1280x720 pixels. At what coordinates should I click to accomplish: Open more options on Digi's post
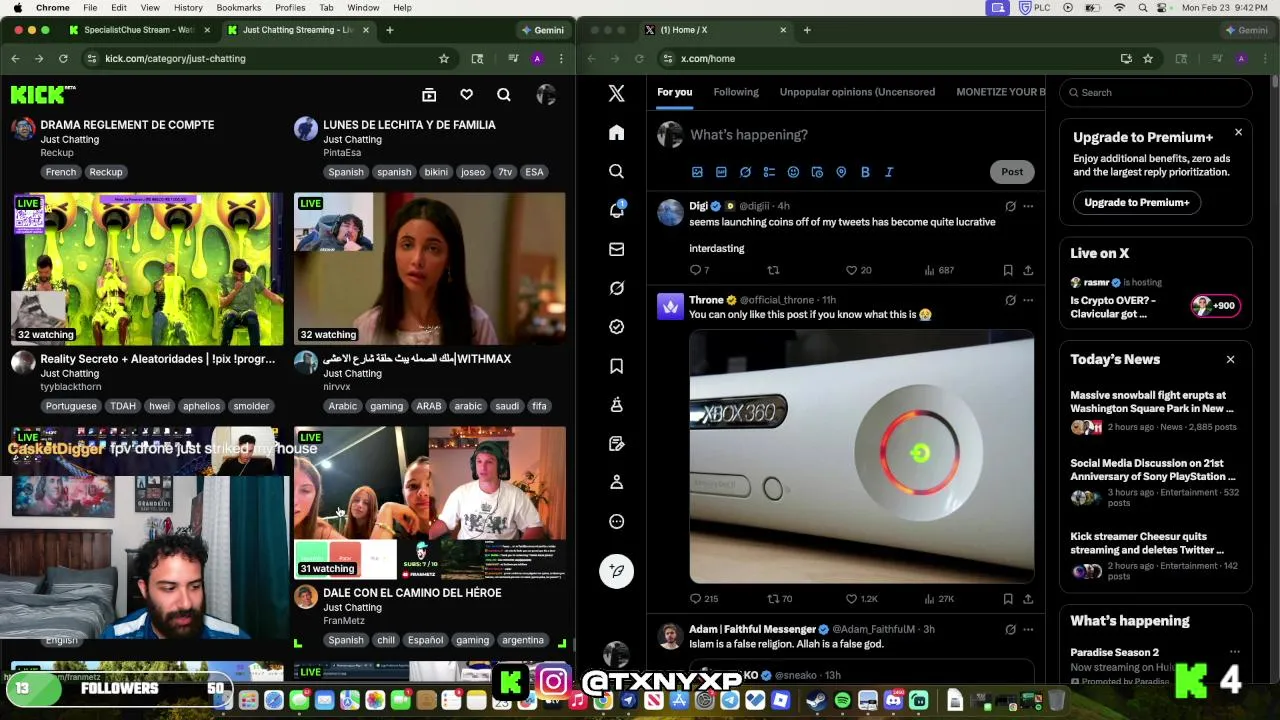pos(1028,206)
